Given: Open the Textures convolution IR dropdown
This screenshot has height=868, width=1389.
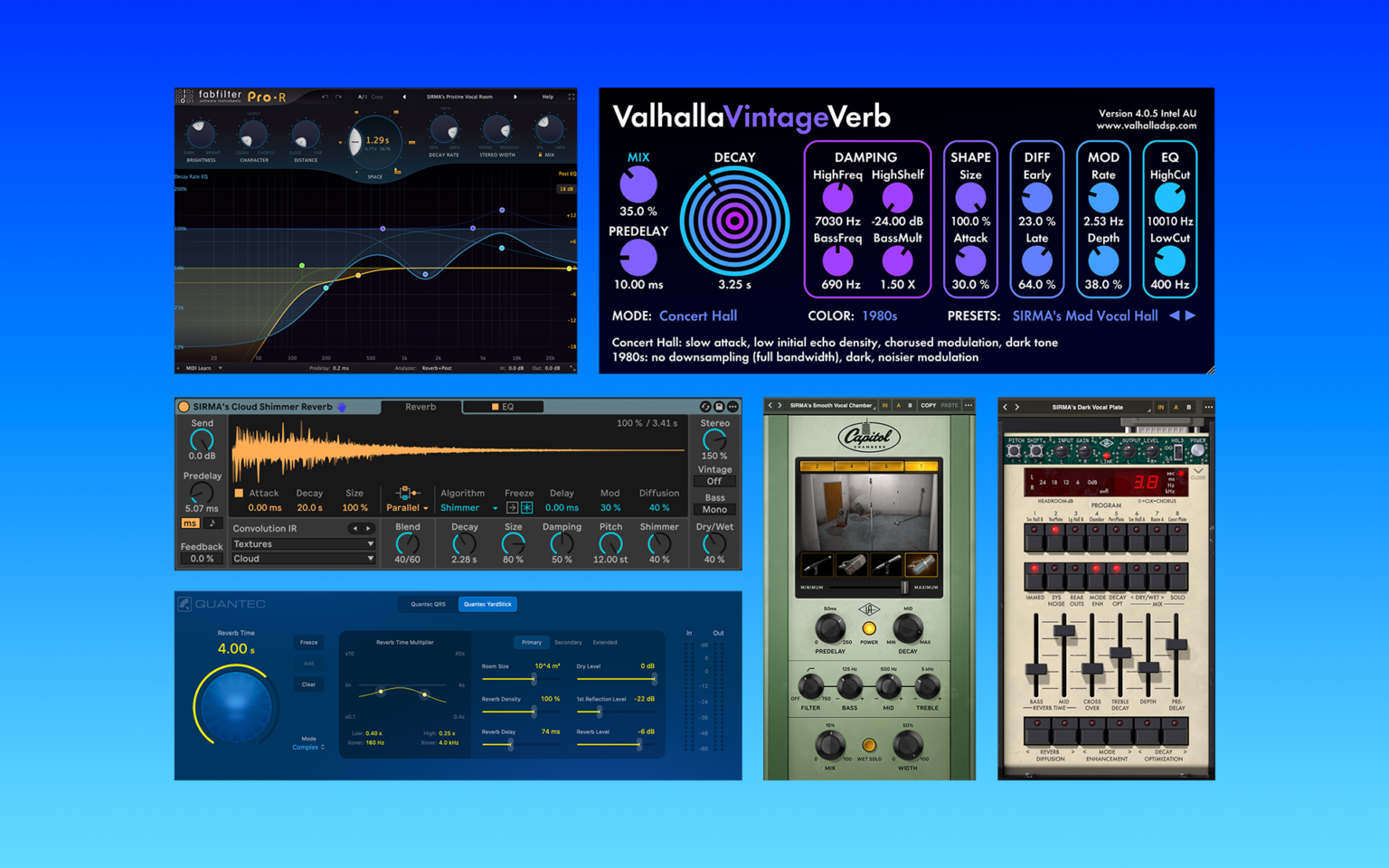Looking at the screenshot, I should [303, 544].
